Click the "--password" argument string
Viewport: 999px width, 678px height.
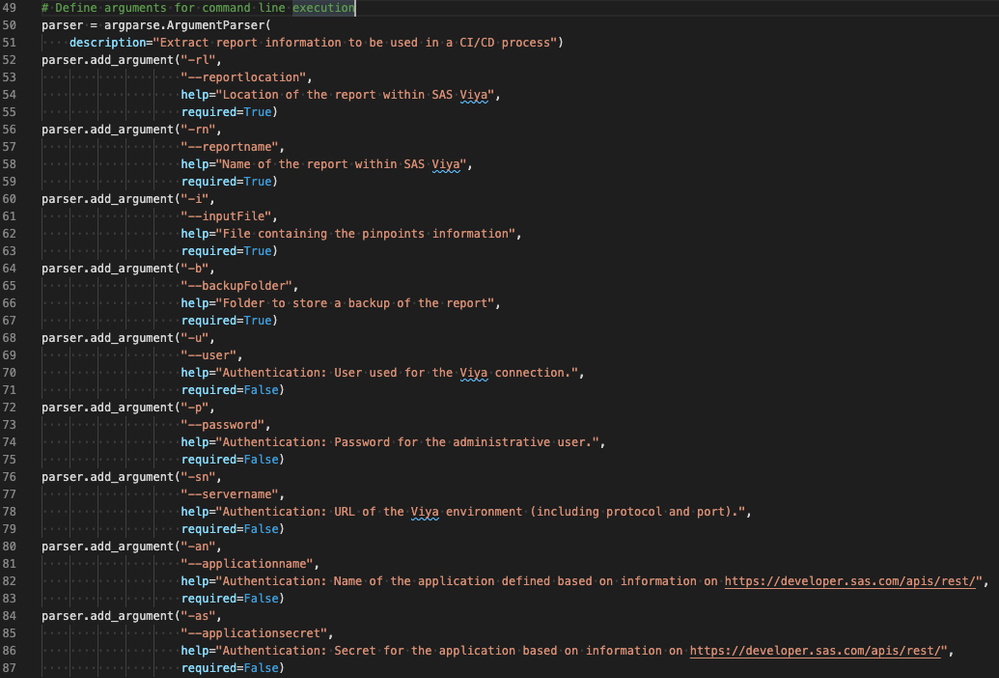tap(226, 425)
